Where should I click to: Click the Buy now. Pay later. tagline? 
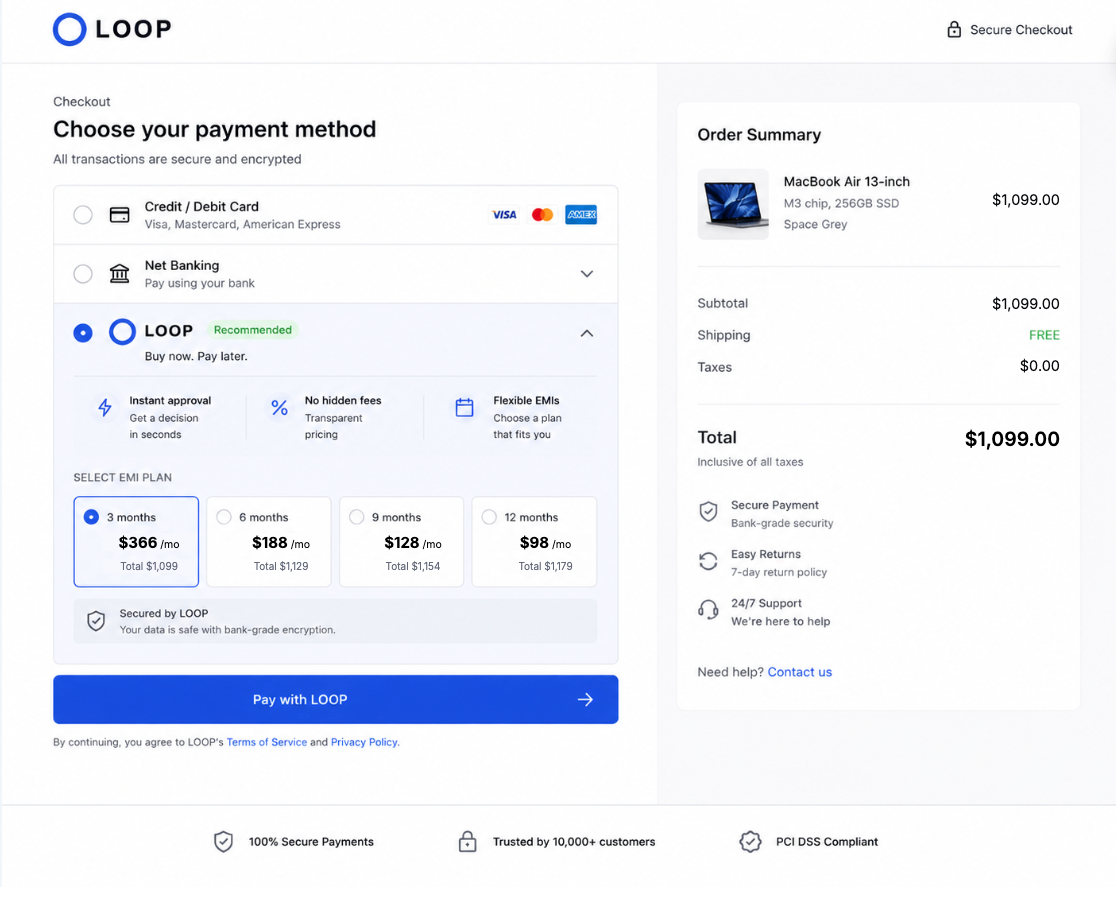coord(196,356)
